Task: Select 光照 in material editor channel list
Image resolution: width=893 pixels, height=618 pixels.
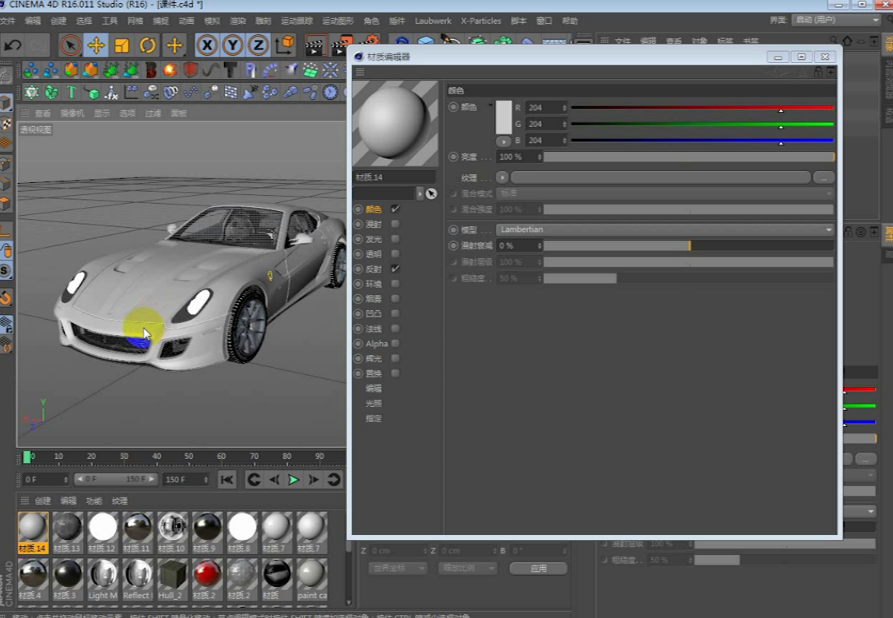Action: (x=374, y=403)
